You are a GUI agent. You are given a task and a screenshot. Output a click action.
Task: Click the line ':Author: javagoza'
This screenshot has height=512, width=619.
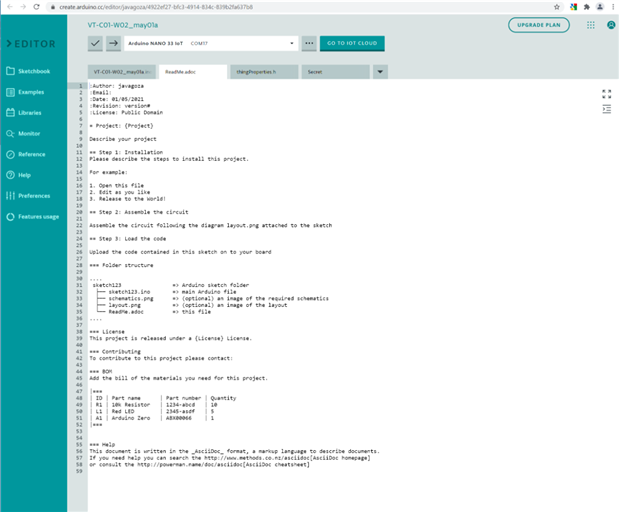(116, 86)
